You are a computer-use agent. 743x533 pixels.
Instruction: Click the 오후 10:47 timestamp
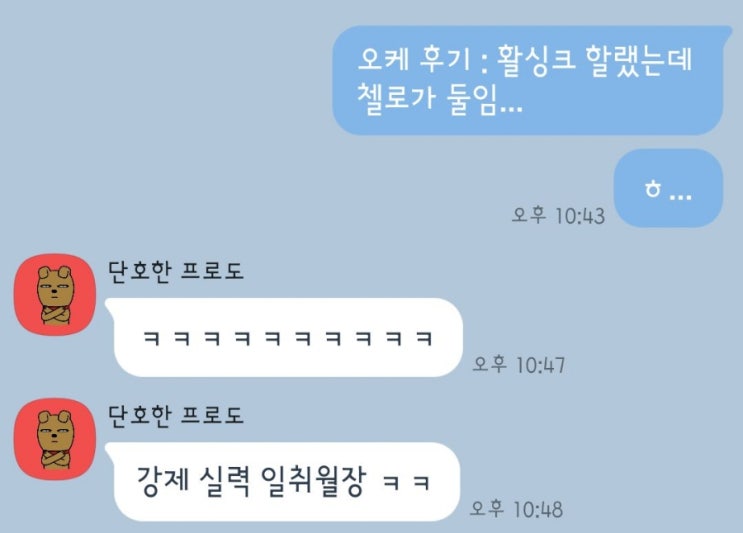tap(519, 365)
